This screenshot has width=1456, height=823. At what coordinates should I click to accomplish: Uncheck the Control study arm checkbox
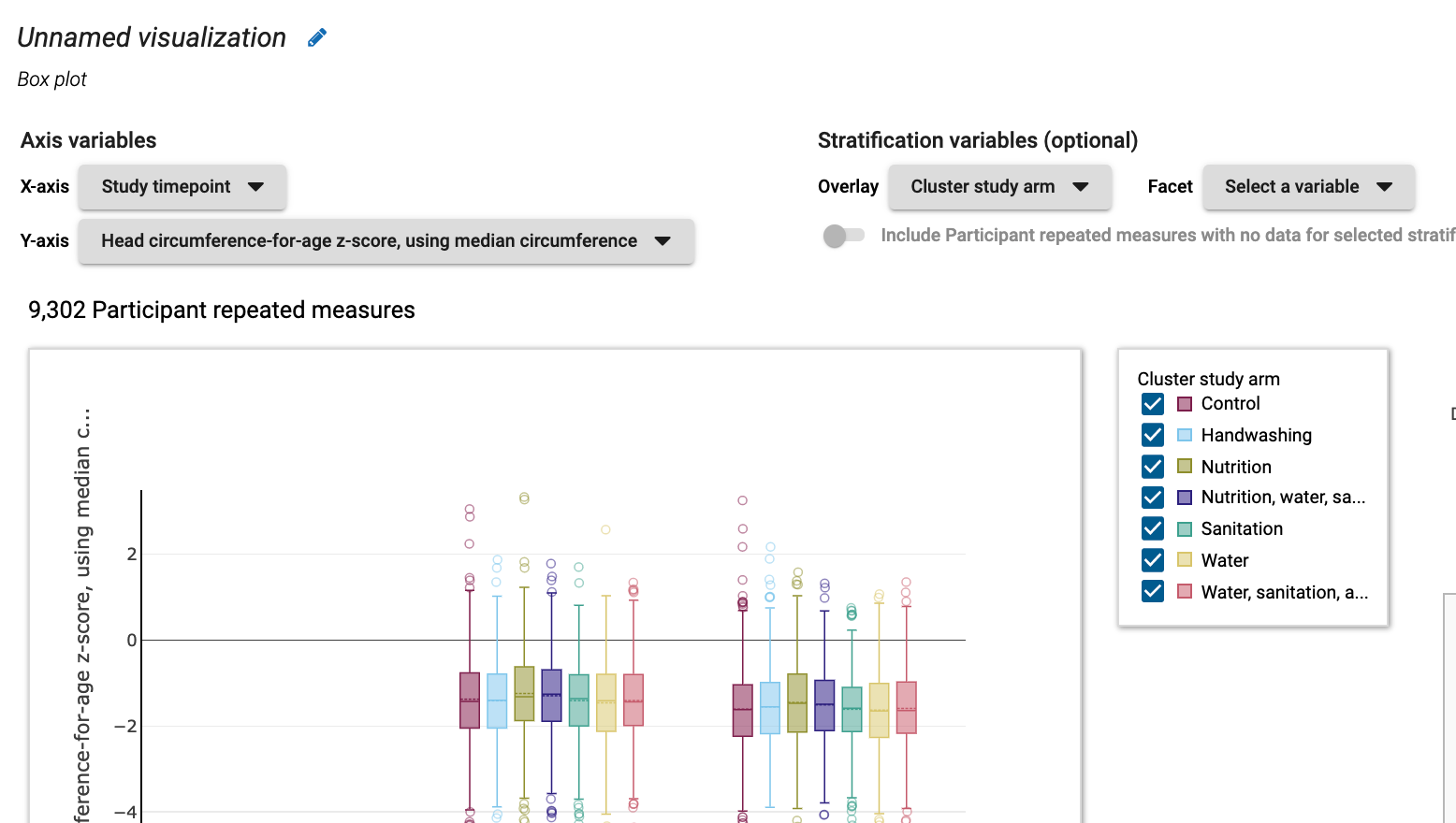pyautogui.click(x=1153, y=404)
